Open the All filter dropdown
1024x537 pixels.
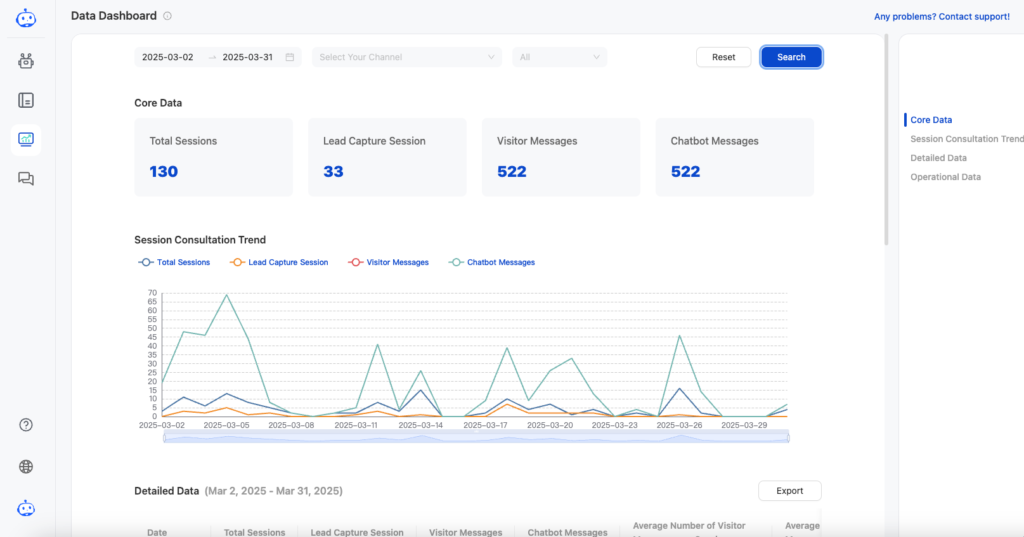(x=560, y=57)
